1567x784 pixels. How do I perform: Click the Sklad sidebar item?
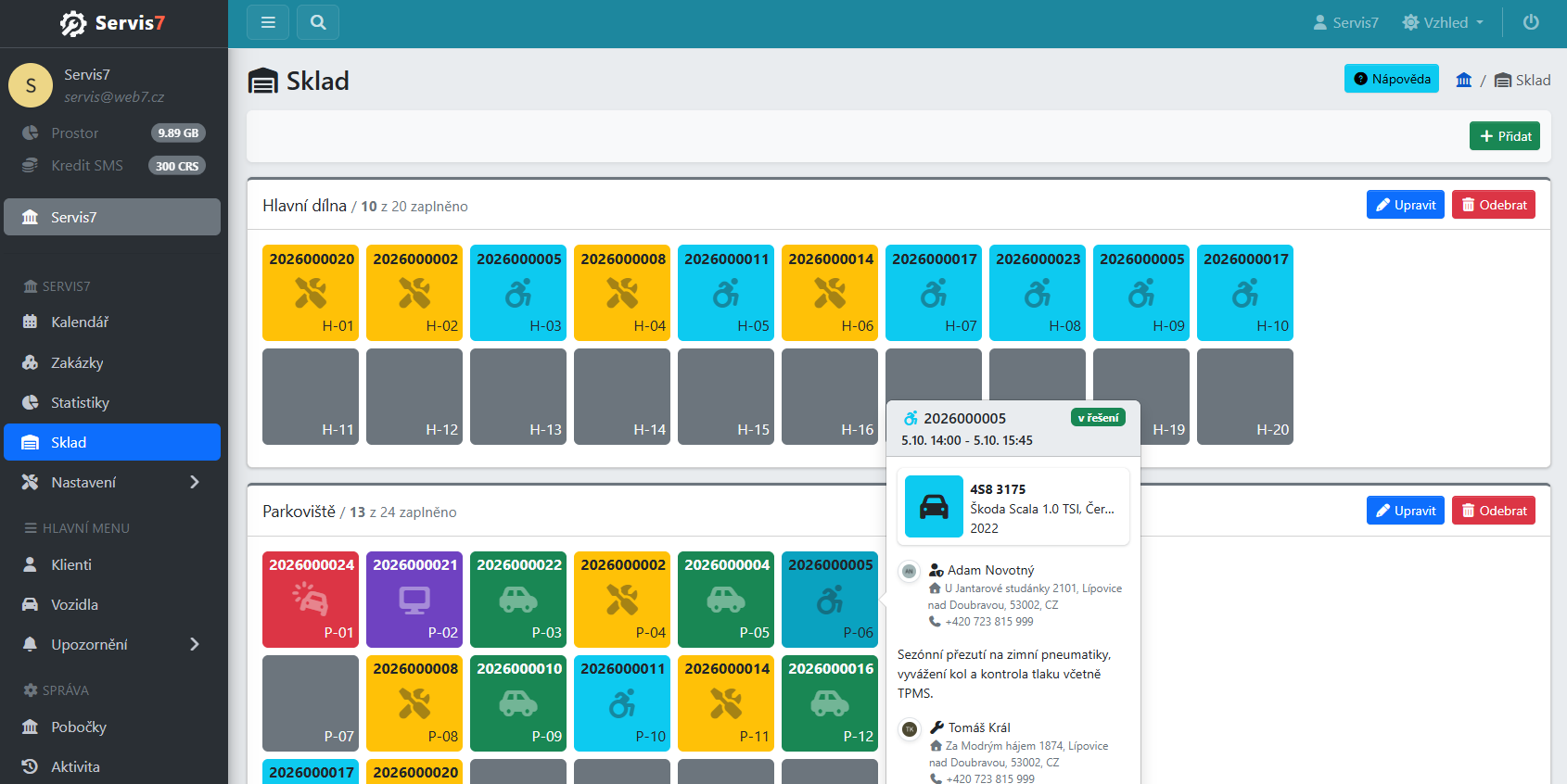[x=112, y=442]
